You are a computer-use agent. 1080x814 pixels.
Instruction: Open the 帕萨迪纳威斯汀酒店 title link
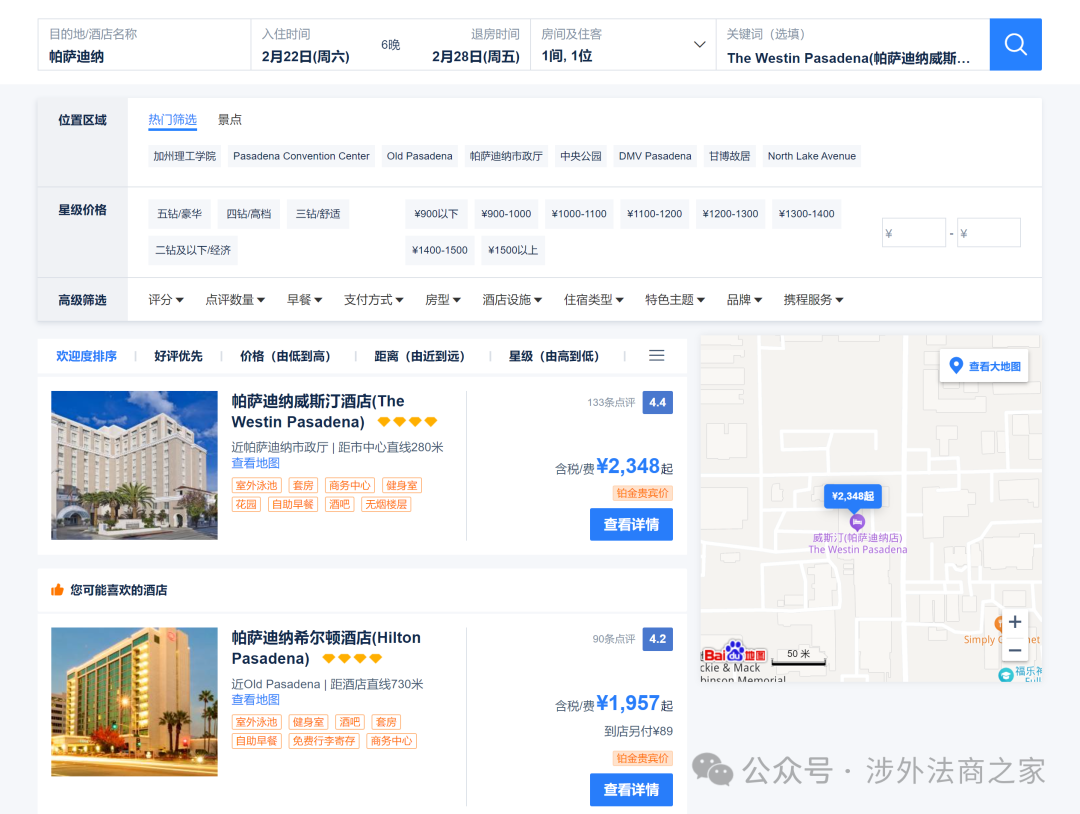tap(318, 411)
